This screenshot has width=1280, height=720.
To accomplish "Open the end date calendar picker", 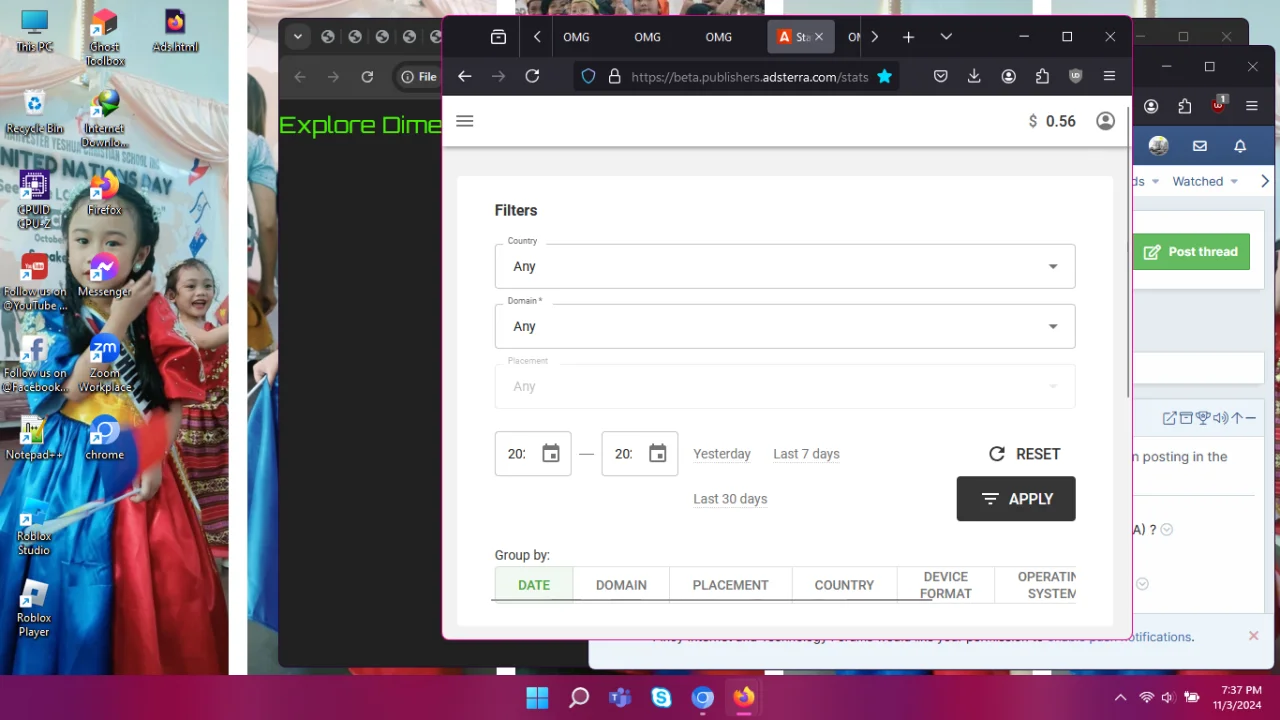I will [x=657, y=454].
